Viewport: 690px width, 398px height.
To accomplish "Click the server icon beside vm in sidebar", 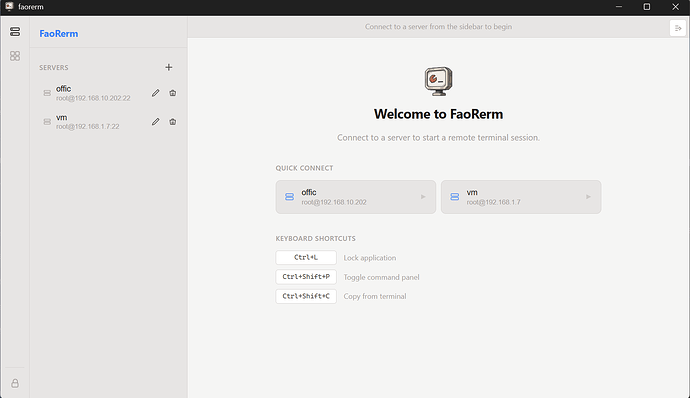I will [x=47, y=122].
